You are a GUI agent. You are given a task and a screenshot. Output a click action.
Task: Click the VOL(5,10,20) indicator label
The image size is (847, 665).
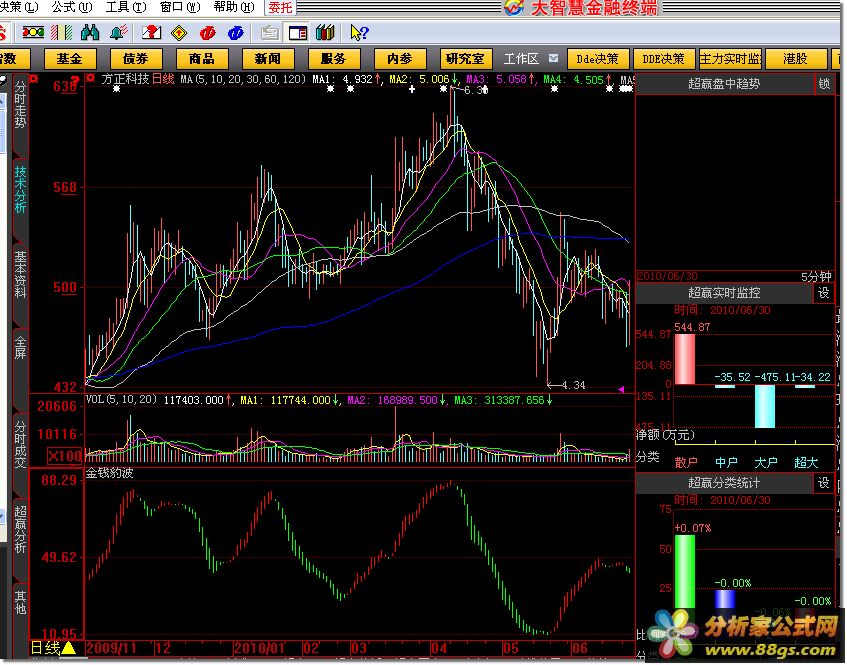[x=122, y=400]
